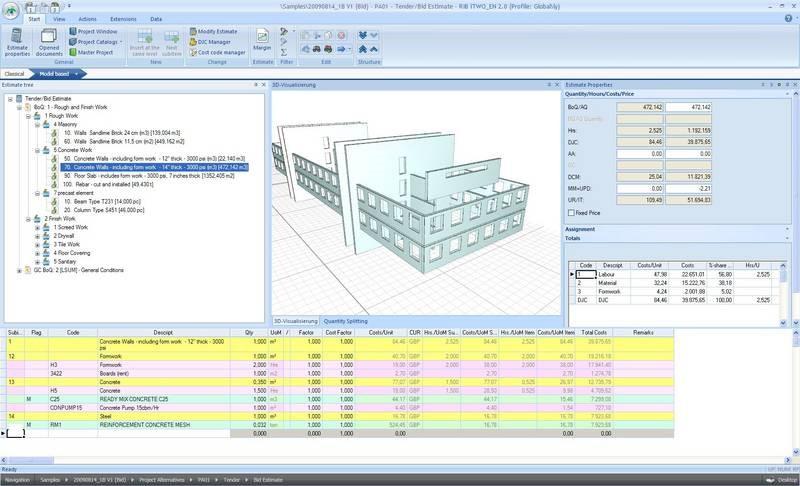This screenshot has width=800, height=486.
Task: Toggle the Fixed Price checkbox
Action: click(571, 213)
